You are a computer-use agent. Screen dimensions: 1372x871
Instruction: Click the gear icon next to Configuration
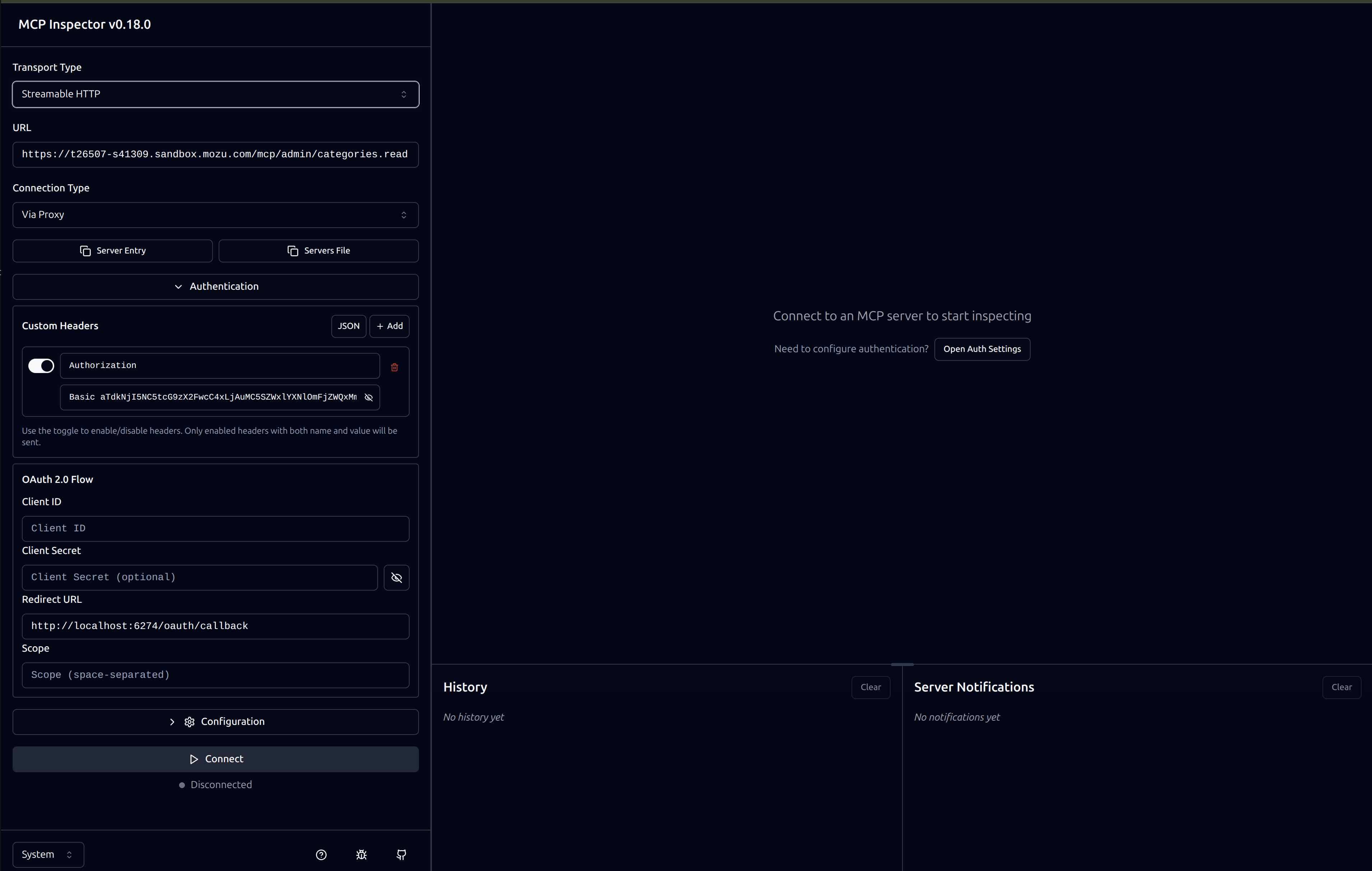pos(189,722)
